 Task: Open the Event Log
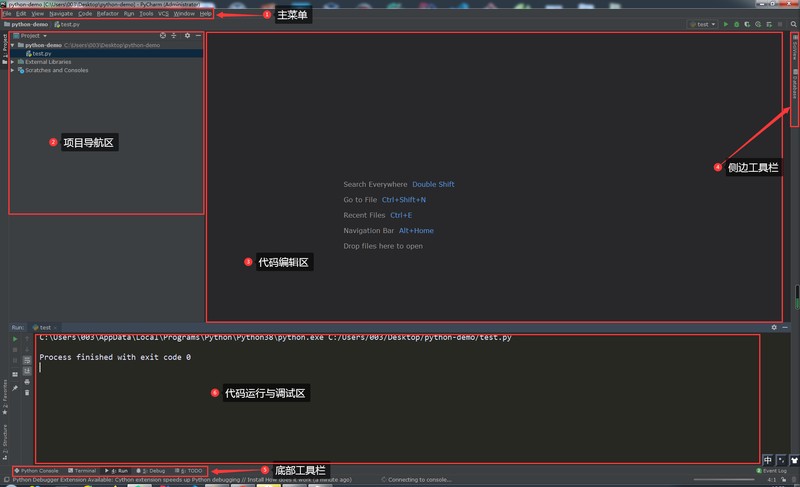click(x=771, y=471)
